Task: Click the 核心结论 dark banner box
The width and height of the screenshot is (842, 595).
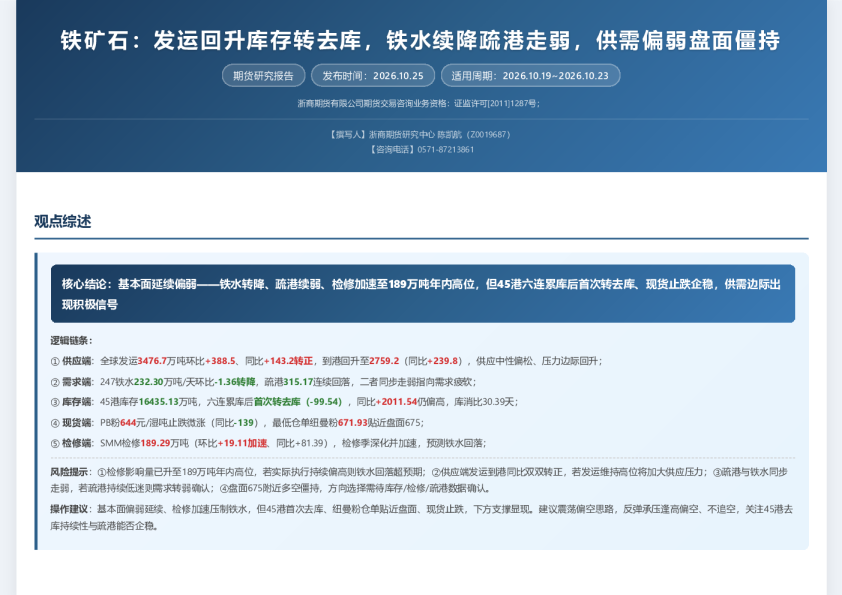Action: [x=423, y=294]
